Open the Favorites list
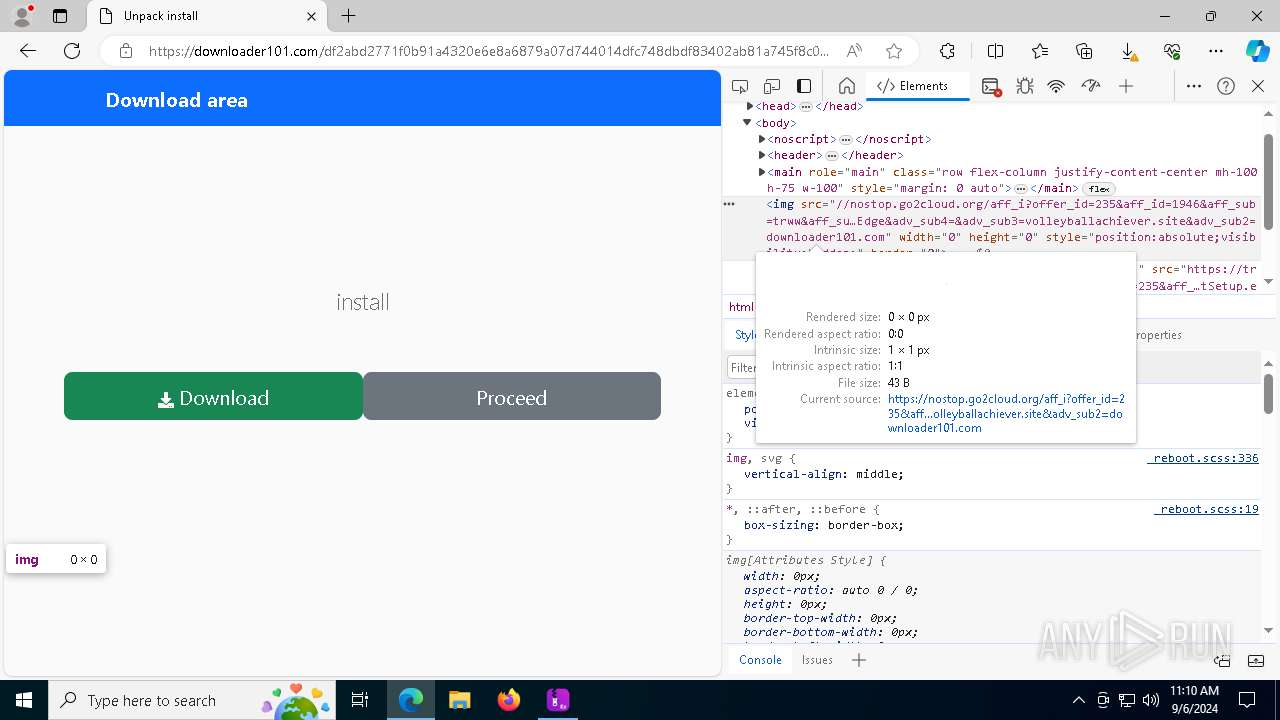Screen dimensions: 1280x720 click(x=1040, y=51)
